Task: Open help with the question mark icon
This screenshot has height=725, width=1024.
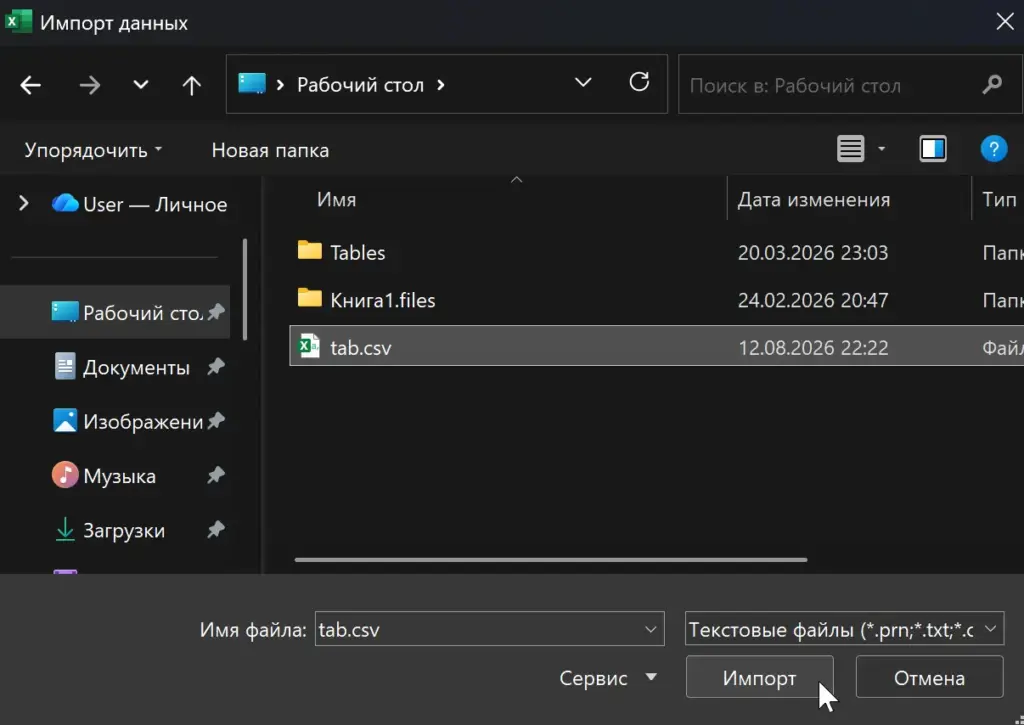Action: 993,149
